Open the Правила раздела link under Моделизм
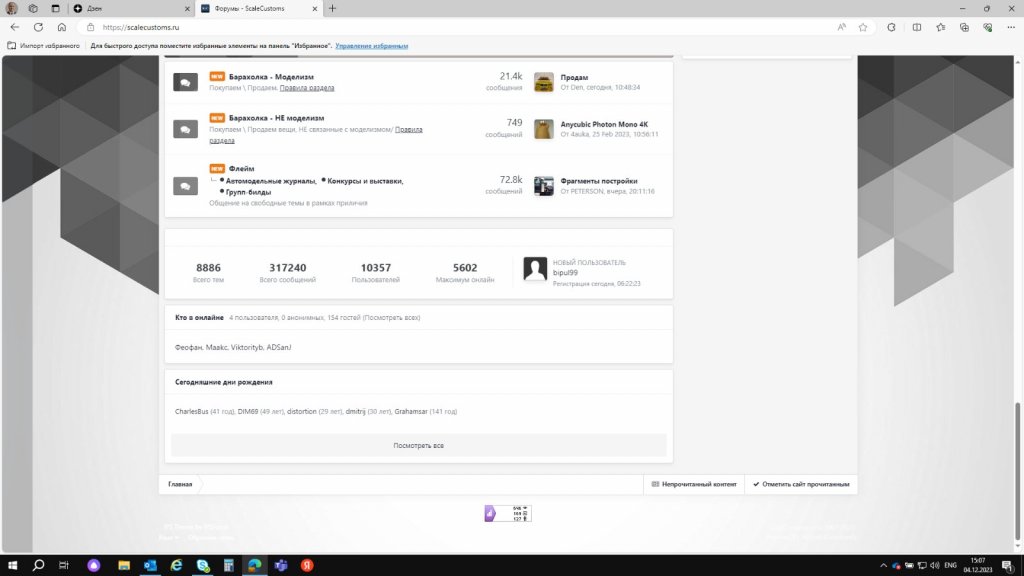 tap(307, 88)
